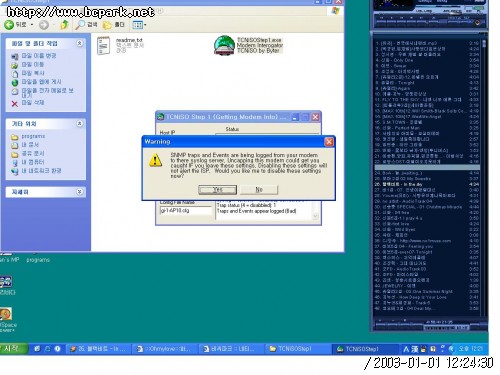Viewport: 500px width, 375px height.
Task: Click the red X delete file icon
Action: [x=15, y=104]
